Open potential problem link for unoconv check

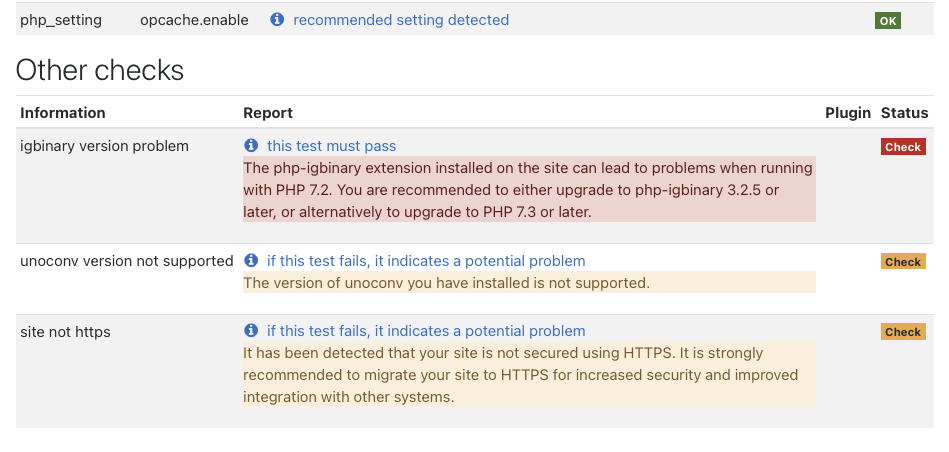coord(426,261)
